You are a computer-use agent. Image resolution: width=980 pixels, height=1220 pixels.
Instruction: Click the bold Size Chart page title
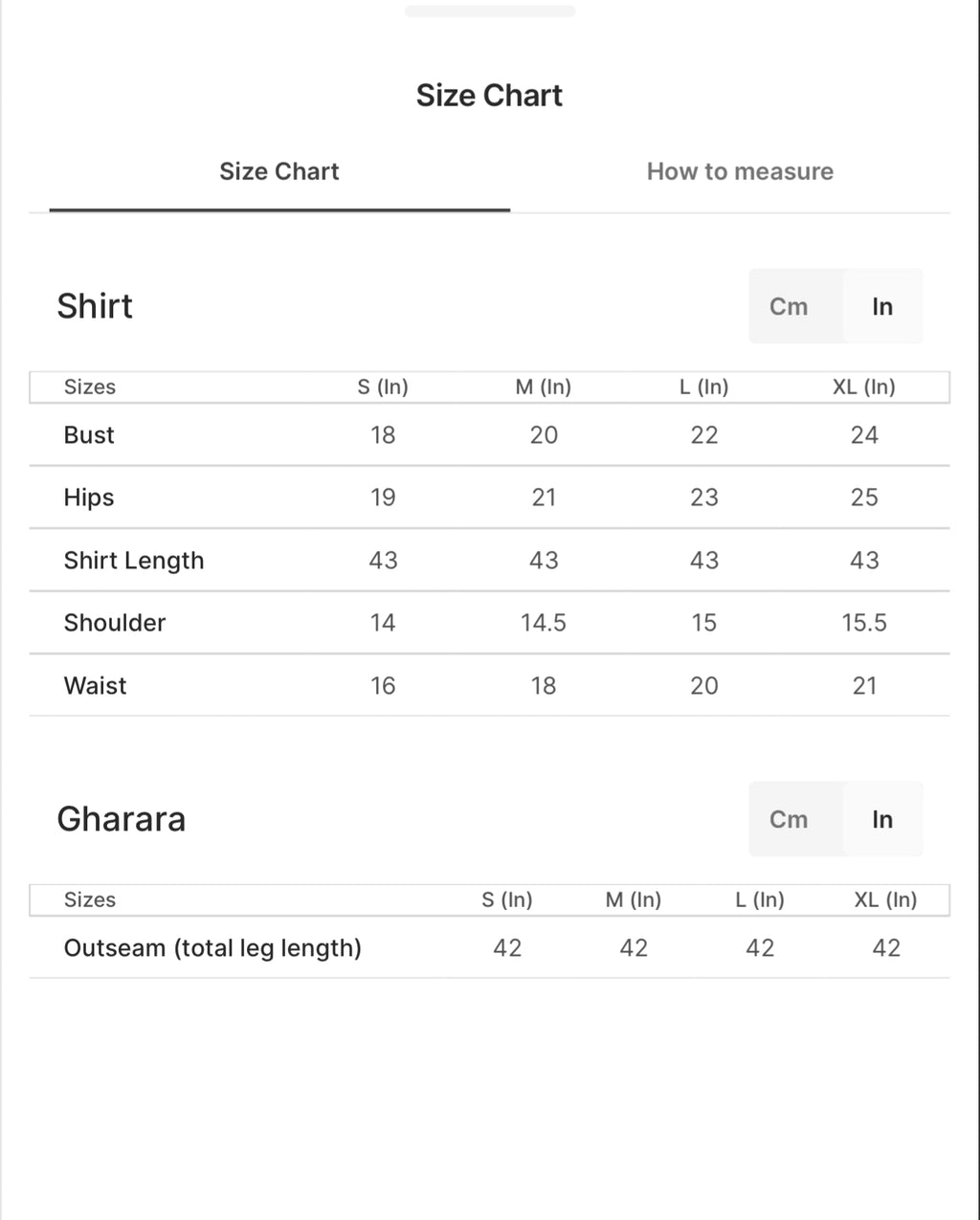(x=489, y=95)
